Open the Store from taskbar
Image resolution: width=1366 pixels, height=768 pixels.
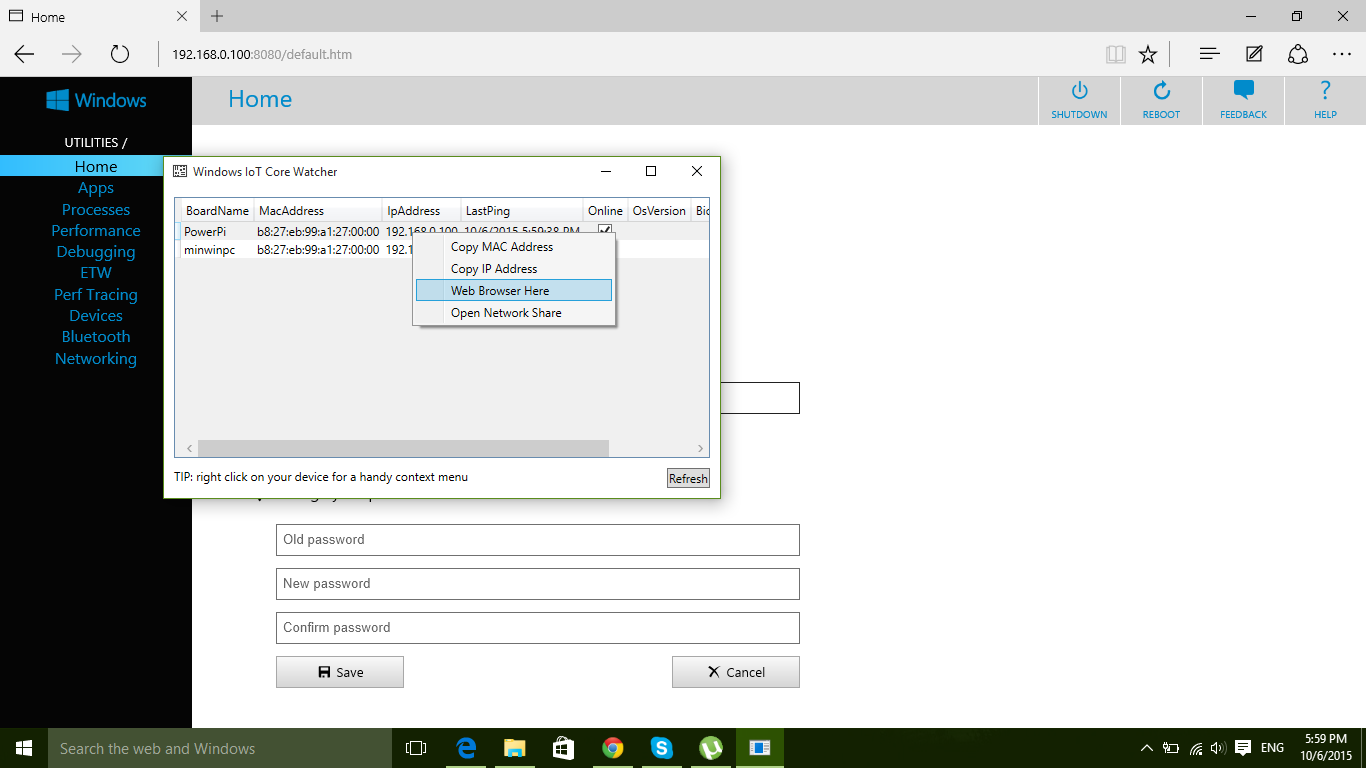click(564, 748)
